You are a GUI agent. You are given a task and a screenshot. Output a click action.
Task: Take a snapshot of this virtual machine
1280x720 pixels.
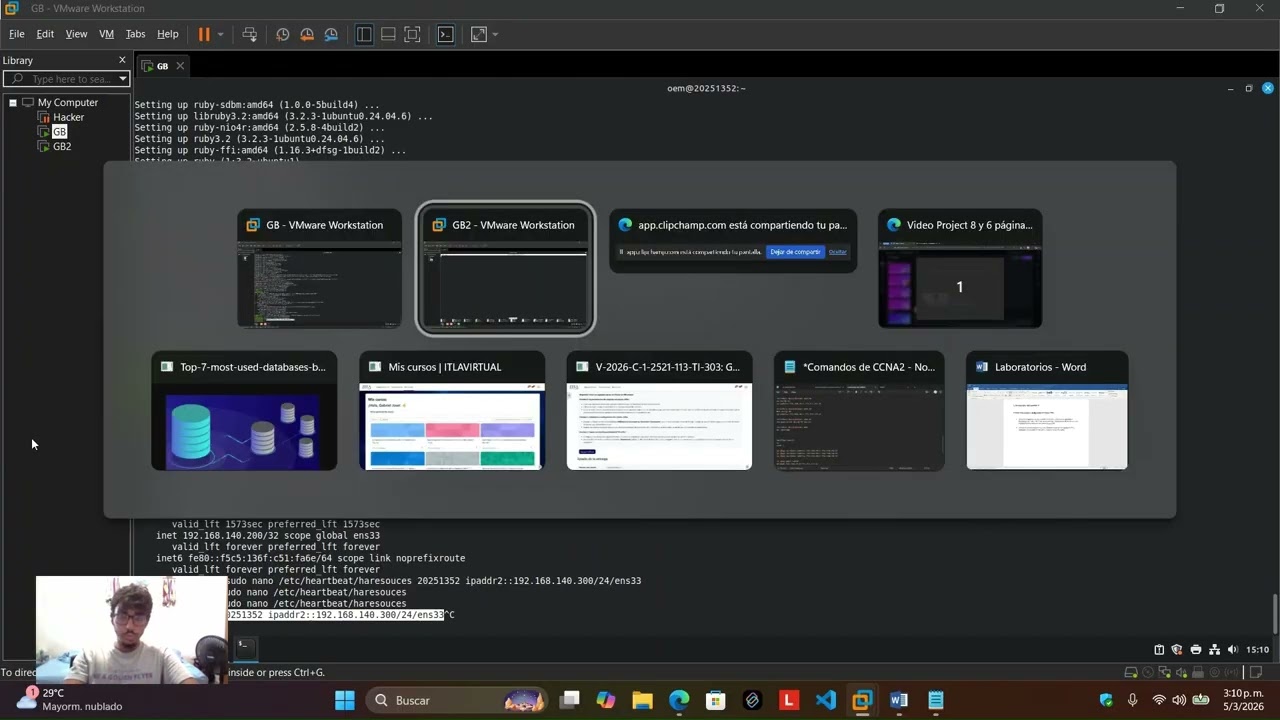pyautogui.click(x=283, y=34)
